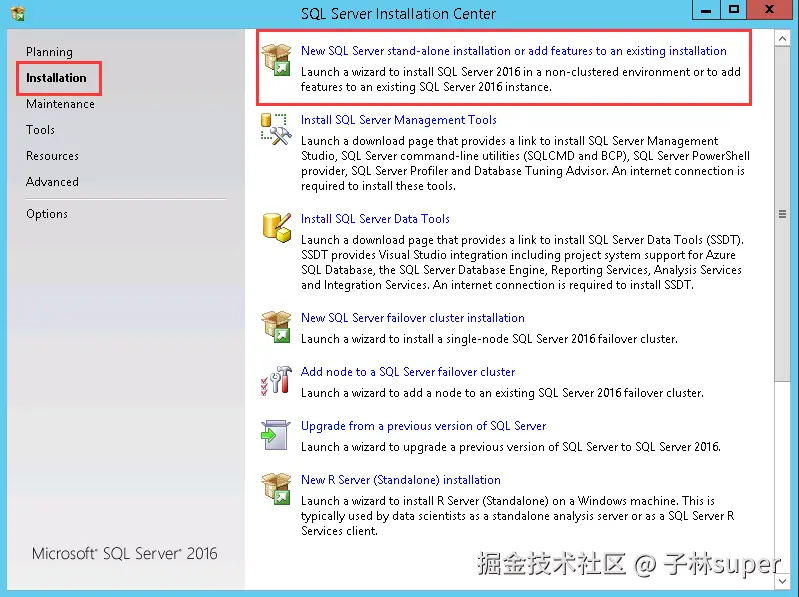Image resolution: width=799 pixels, height=597 pixels.
Task: Launch New R Server (Standalone) installation link
Action: [401, 480]
